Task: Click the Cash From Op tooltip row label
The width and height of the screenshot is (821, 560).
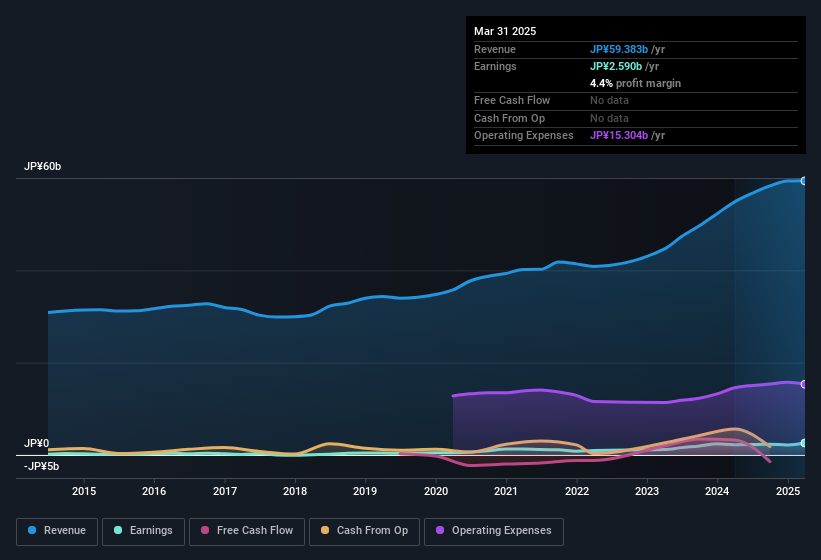Action: (509, 118)
